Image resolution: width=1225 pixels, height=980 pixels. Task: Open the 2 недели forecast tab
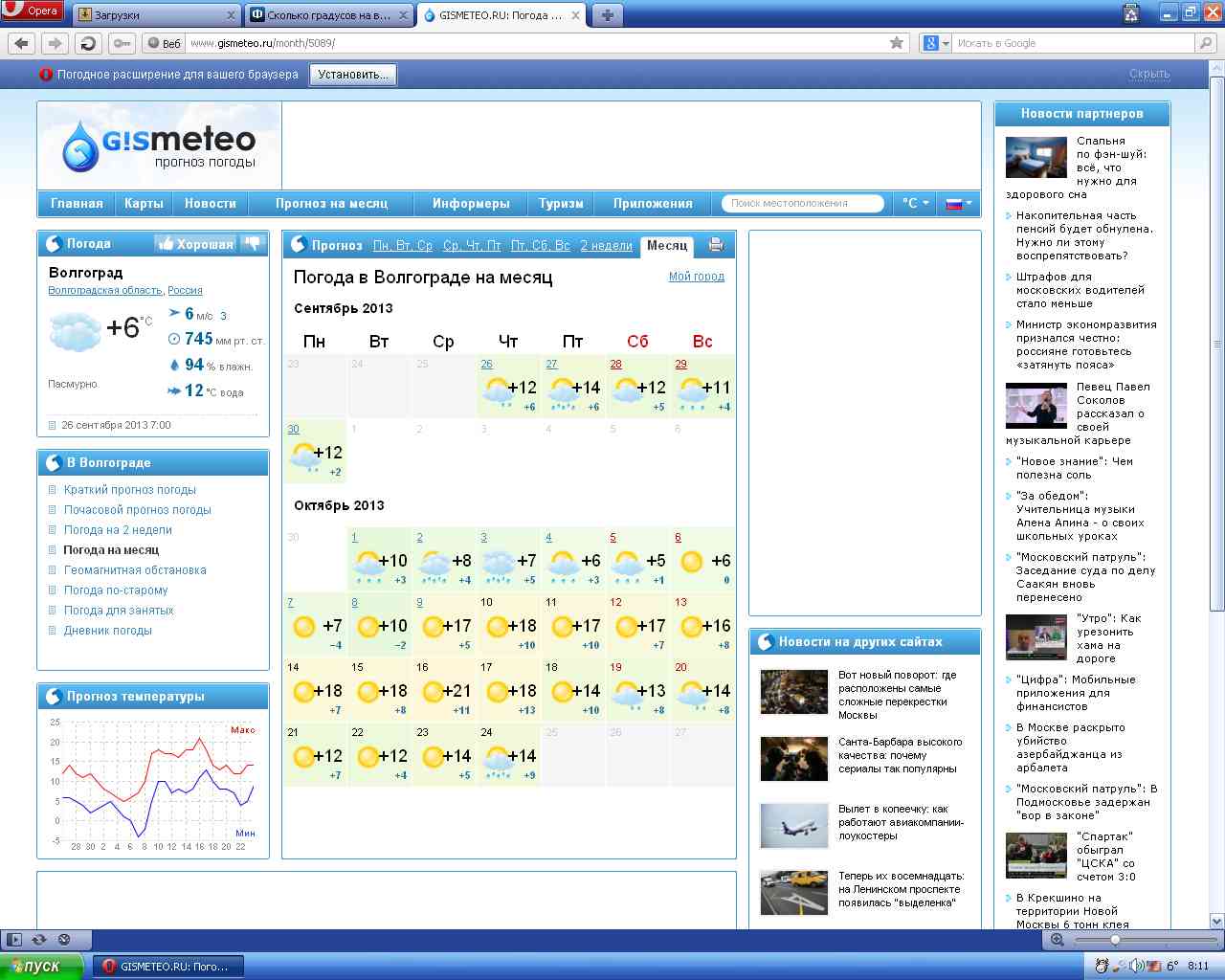tap(606, 246)
